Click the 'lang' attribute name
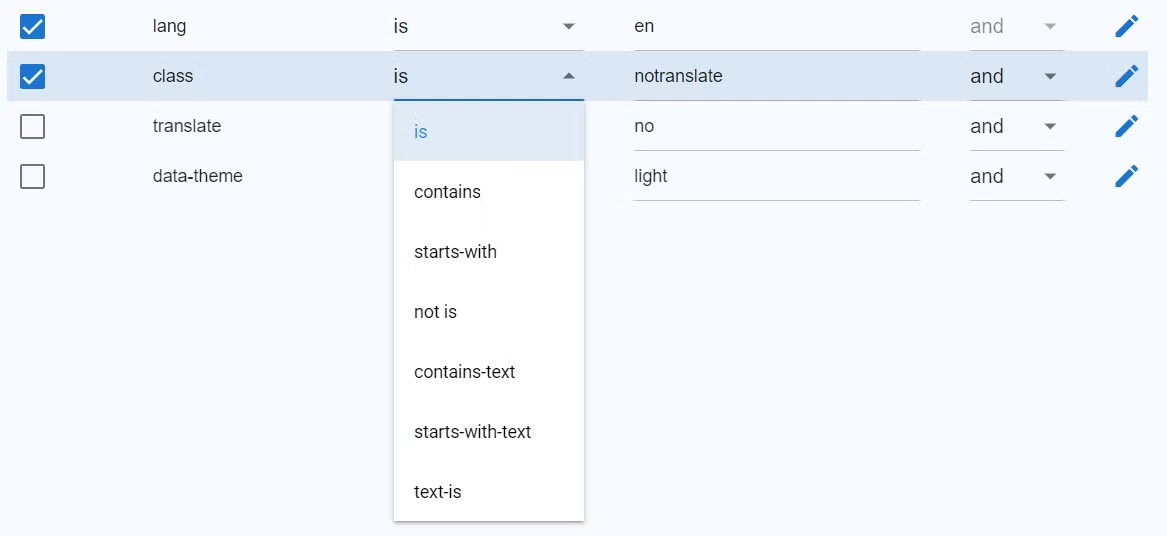This screenshot has width=1167, height=536. point(170,27)
